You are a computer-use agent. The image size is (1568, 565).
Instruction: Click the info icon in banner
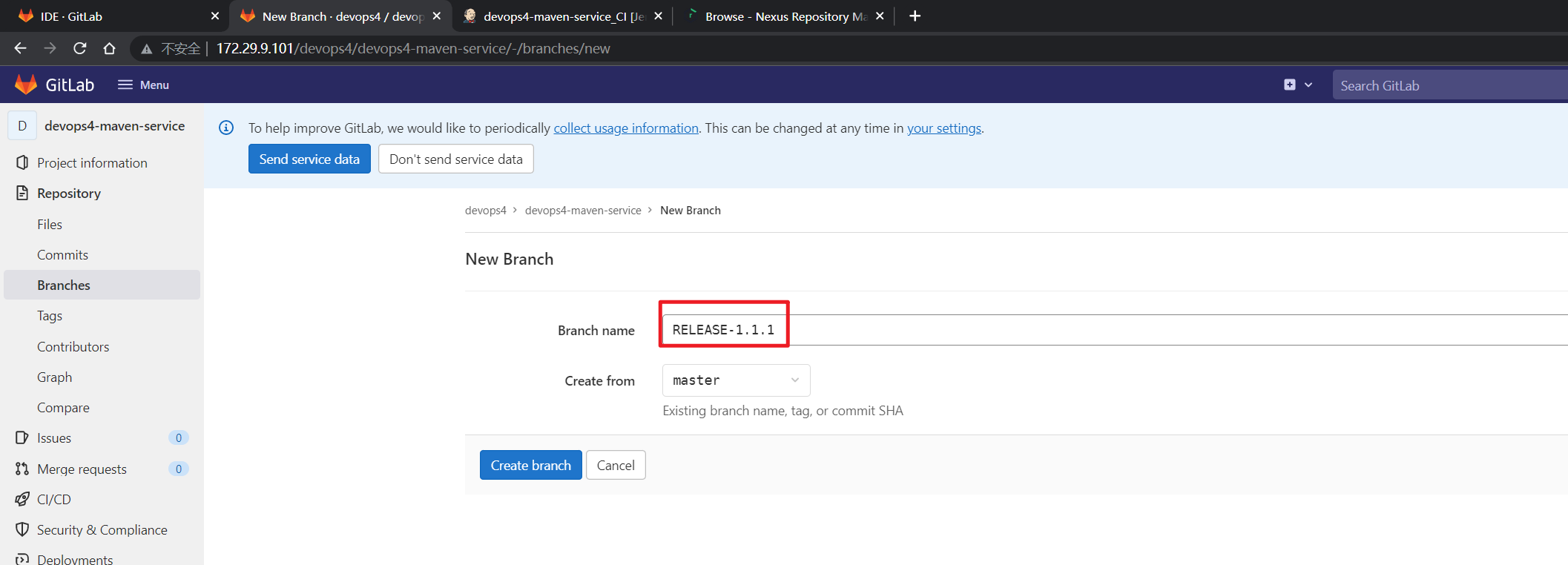point(226,128)
